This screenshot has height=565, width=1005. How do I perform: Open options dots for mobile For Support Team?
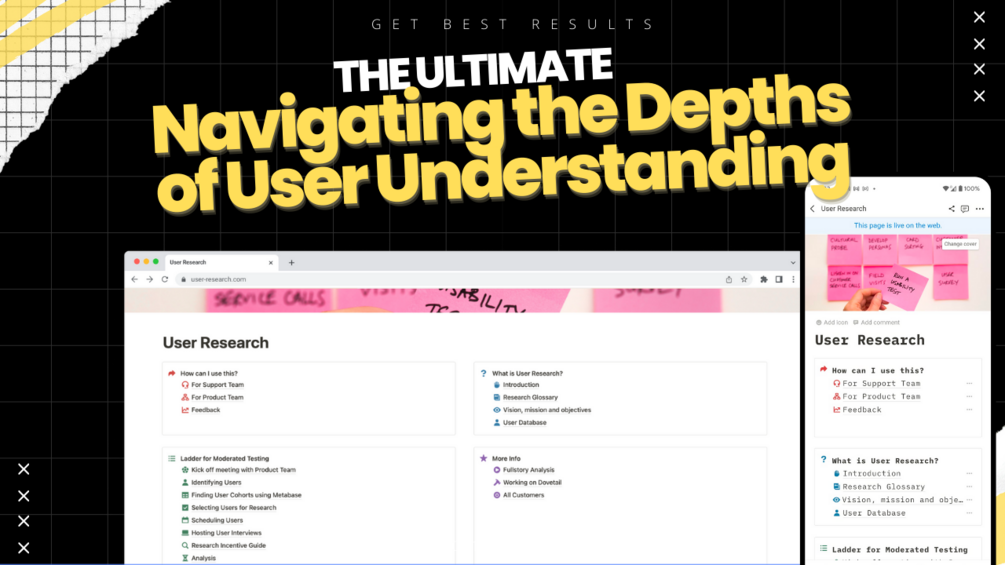(x=969, y=383)
